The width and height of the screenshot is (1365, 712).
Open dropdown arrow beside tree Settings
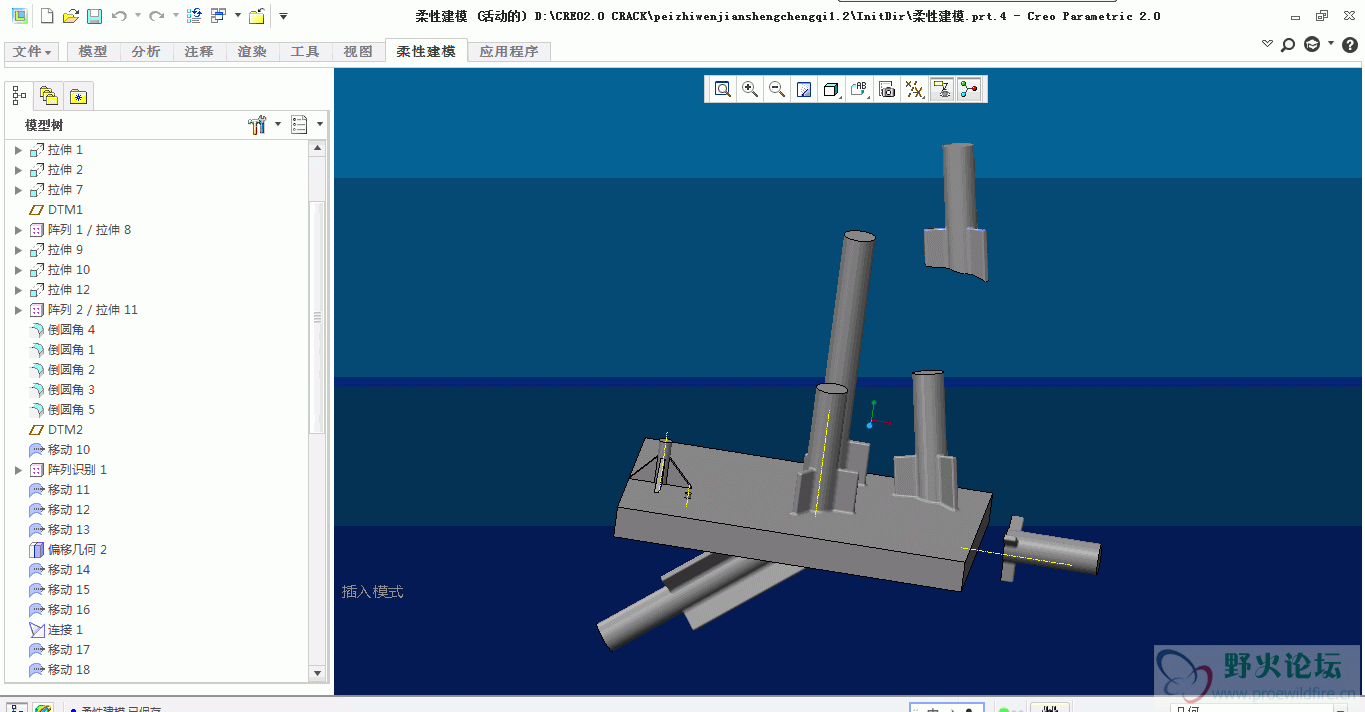pyautogui.click(x=278, y=125)
